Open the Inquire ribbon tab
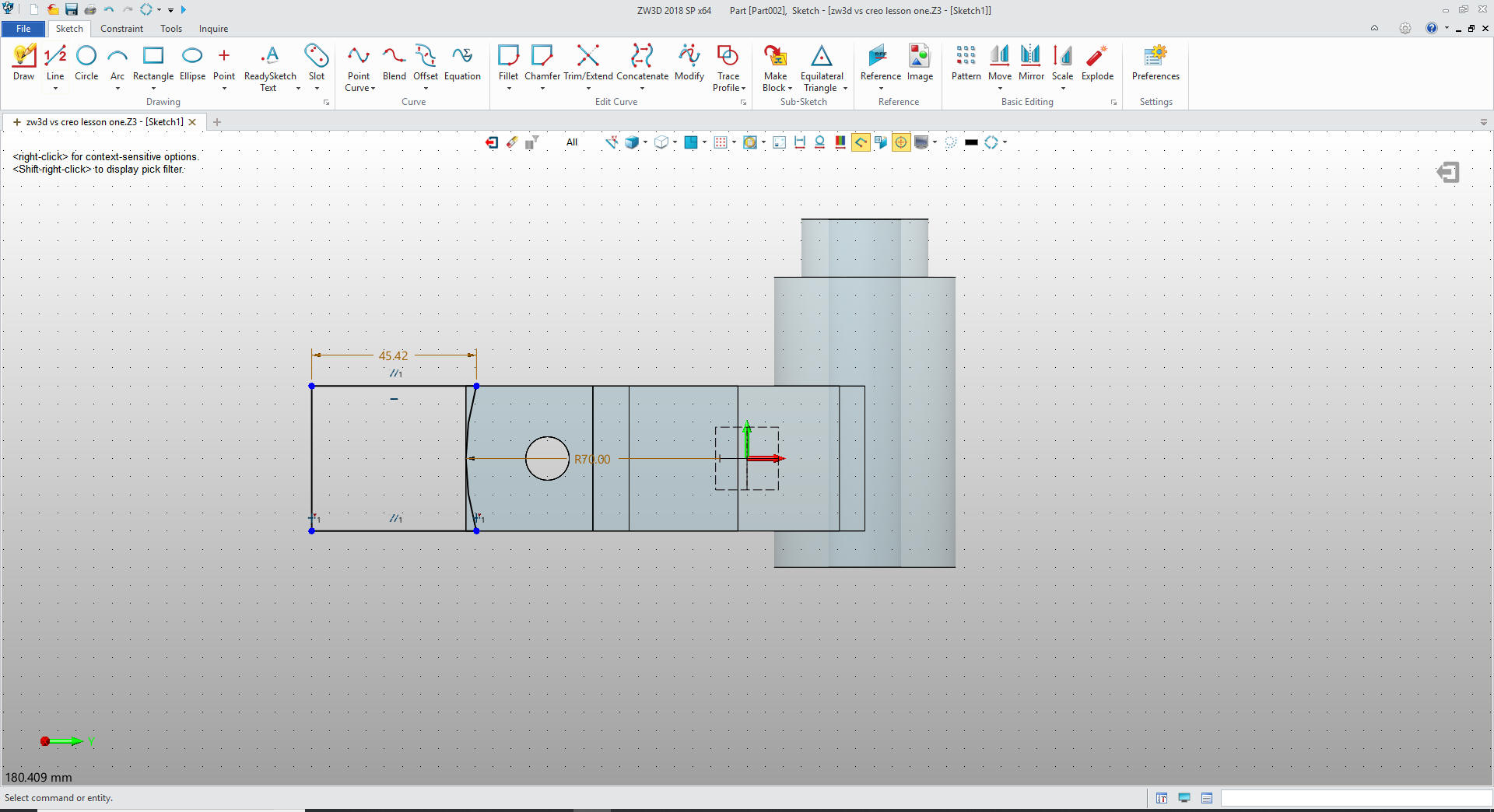Screen dimensions: 1494x812 213,29
